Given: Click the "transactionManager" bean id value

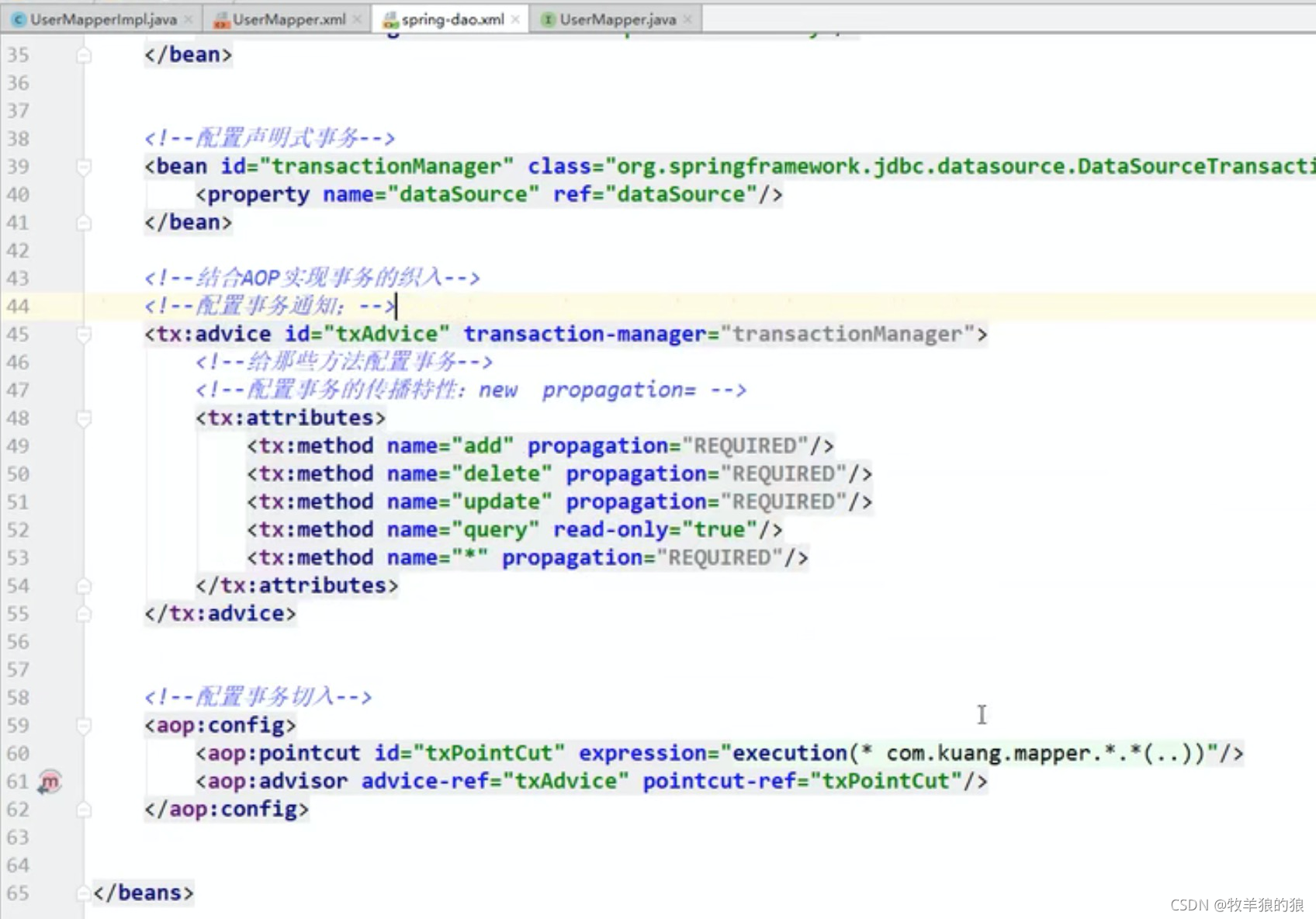Looking at the screenshot, I should click(386, 167).
